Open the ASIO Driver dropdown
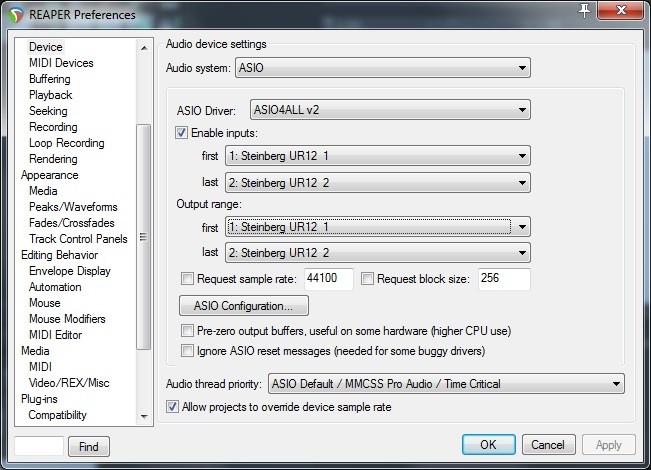 point(390,110)
